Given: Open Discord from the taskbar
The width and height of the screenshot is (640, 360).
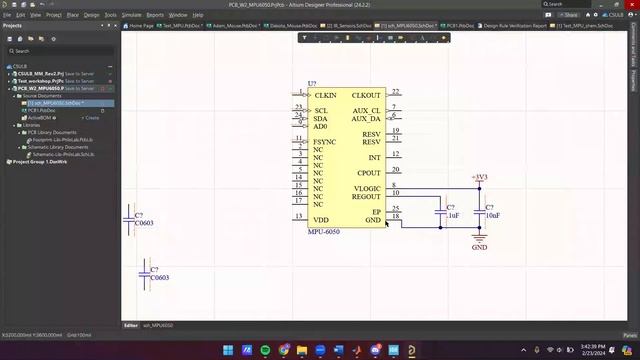Looking at the screenshot, I should [375, 350].
